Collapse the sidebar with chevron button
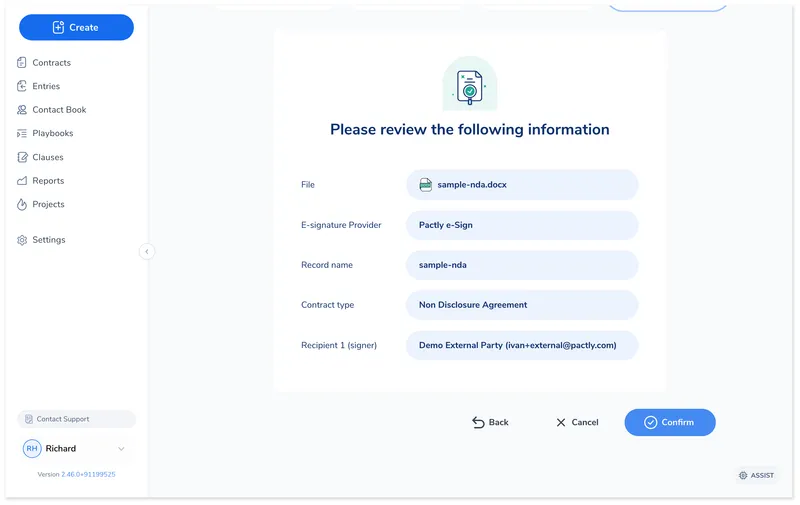 [147, 251]
